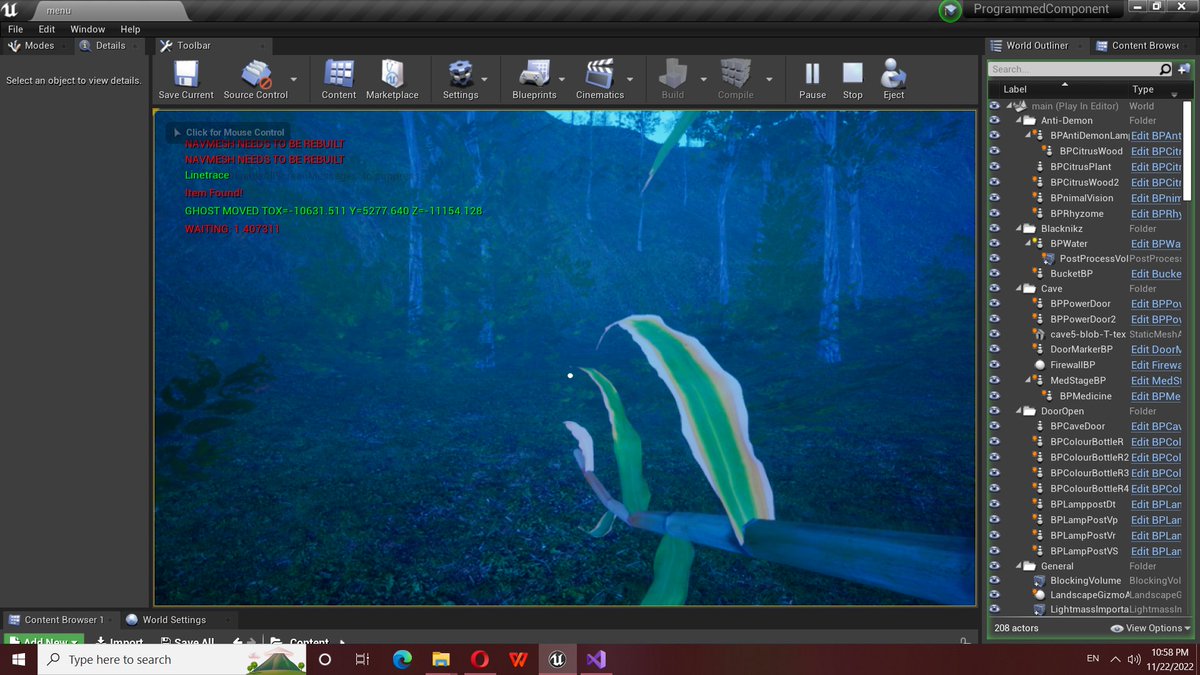Collapse the BPWater actor children
The height and width of the screenshot is (675, 1200).
pyautogui.click(x=1029, y=244)
